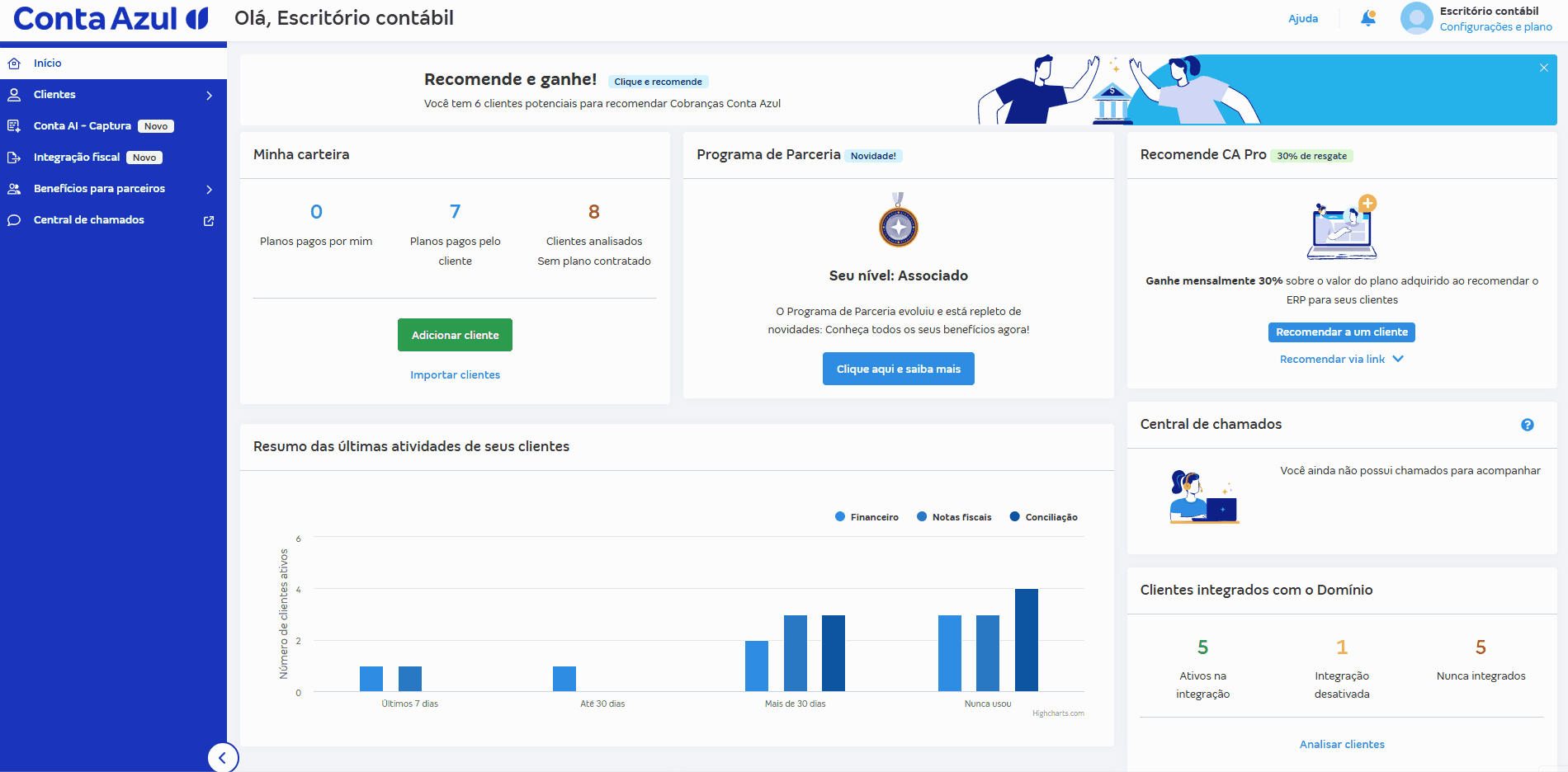
Task: Click the help icon in Central de chamados panel
Action: [1528, 424]
